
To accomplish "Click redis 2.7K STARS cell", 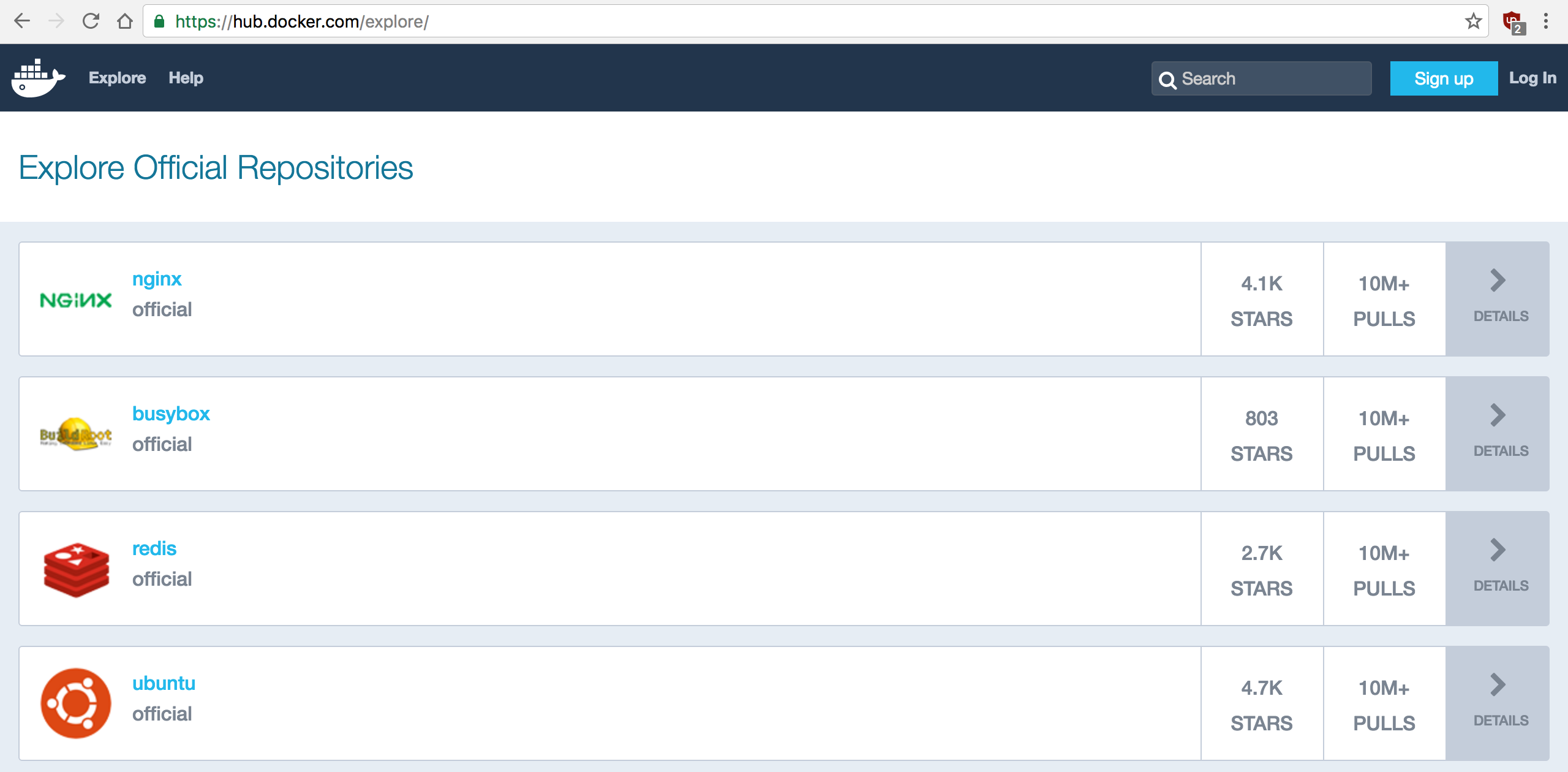I will coord(1262,569).
